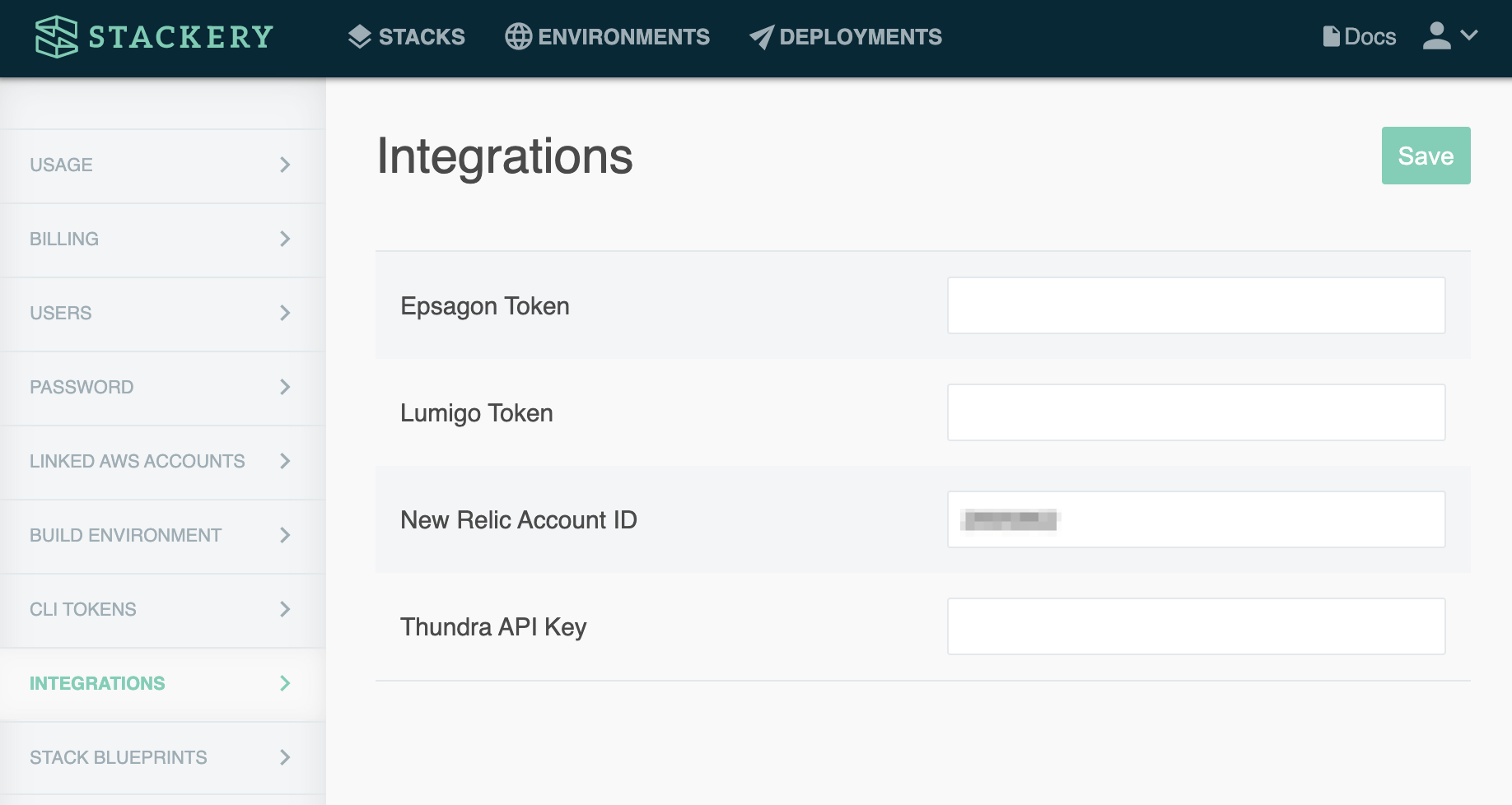Image resolution: width=1512 pixels, height=805 pixels.
Task: Click the chevron next to BUILD ENVIRONMENT
Action: coord(285,535)
